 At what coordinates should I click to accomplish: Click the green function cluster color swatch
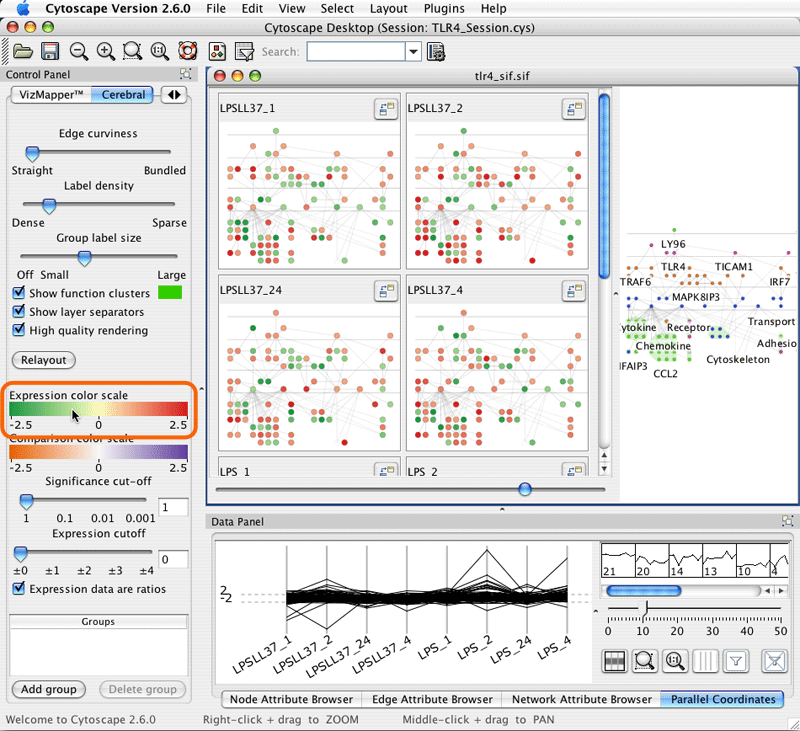pos(170,292)
